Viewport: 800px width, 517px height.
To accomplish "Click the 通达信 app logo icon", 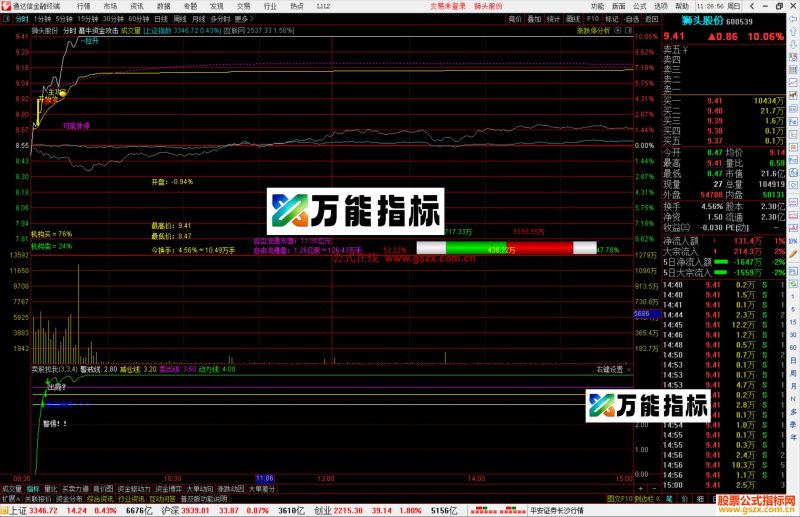I will click(x=6, y=6).
